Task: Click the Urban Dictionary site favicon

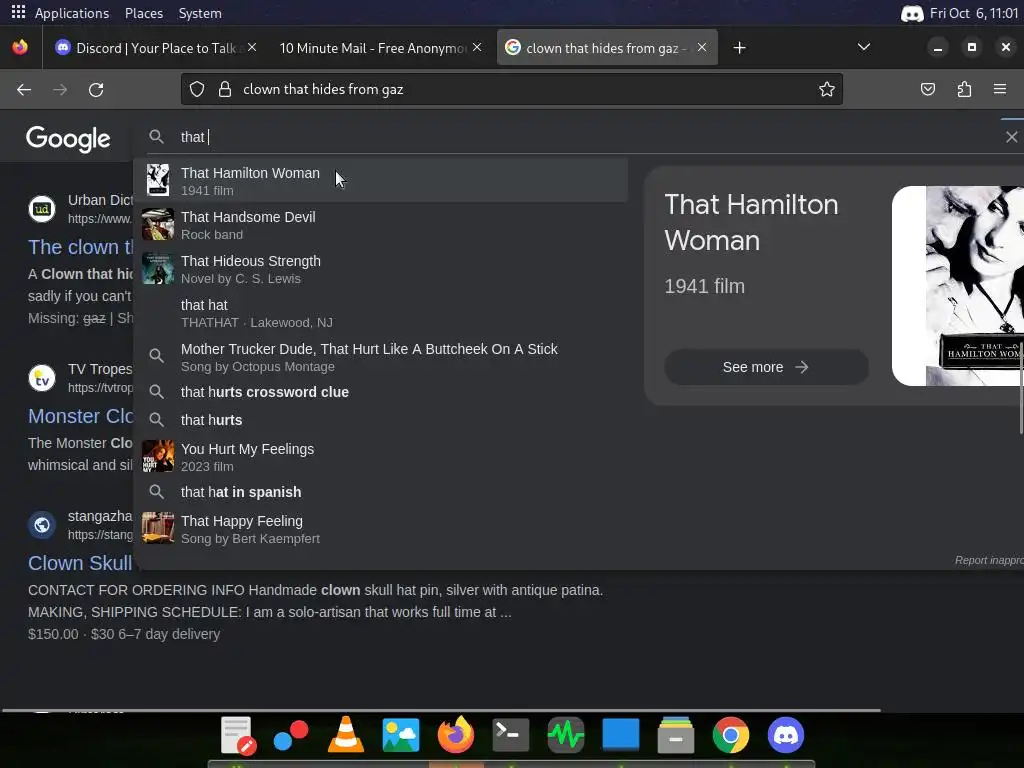Action: [x=42, y=209]
